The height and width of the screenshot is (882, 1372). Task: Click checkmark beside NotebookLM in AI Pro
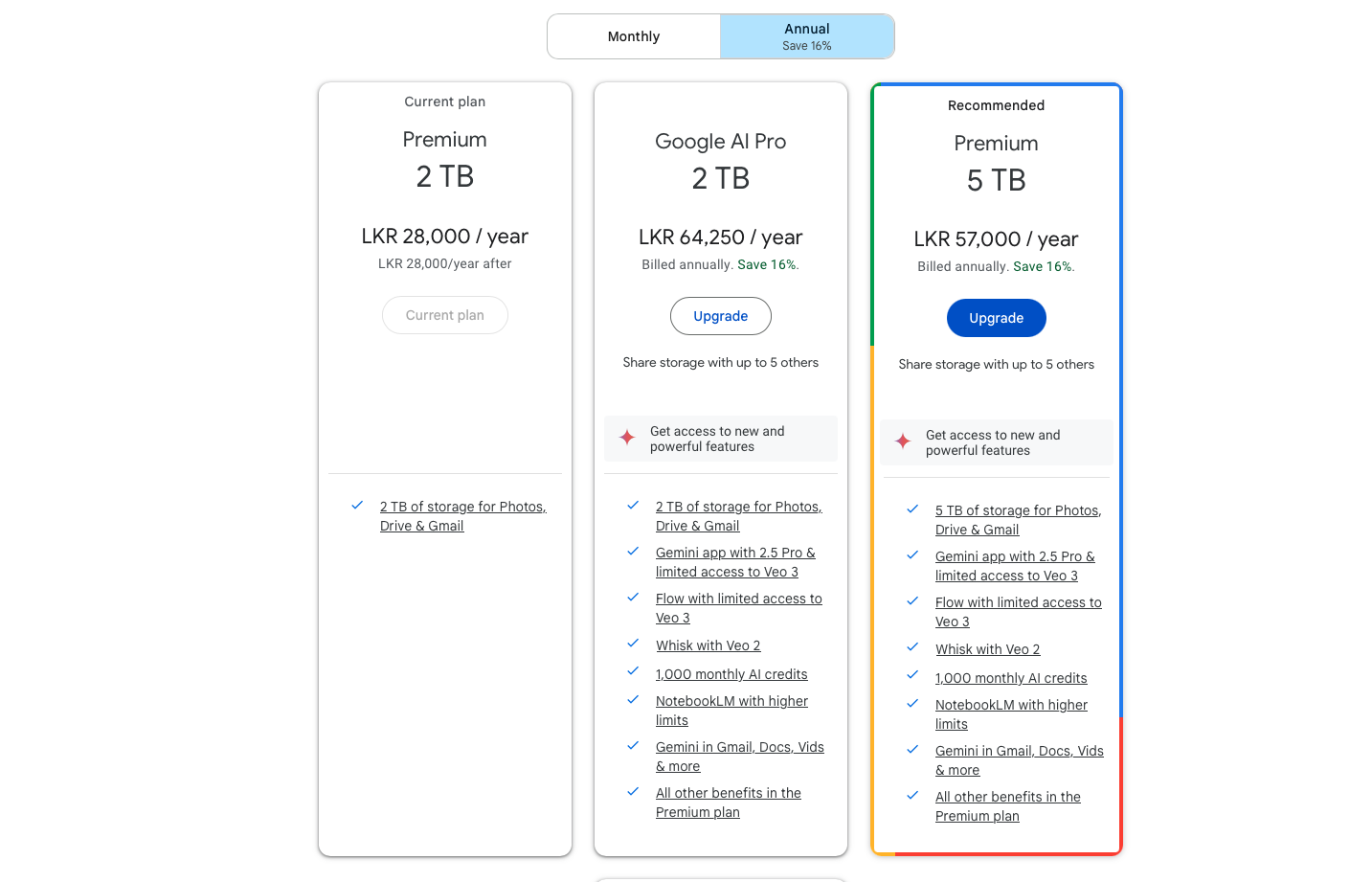(x=633, y=699)
